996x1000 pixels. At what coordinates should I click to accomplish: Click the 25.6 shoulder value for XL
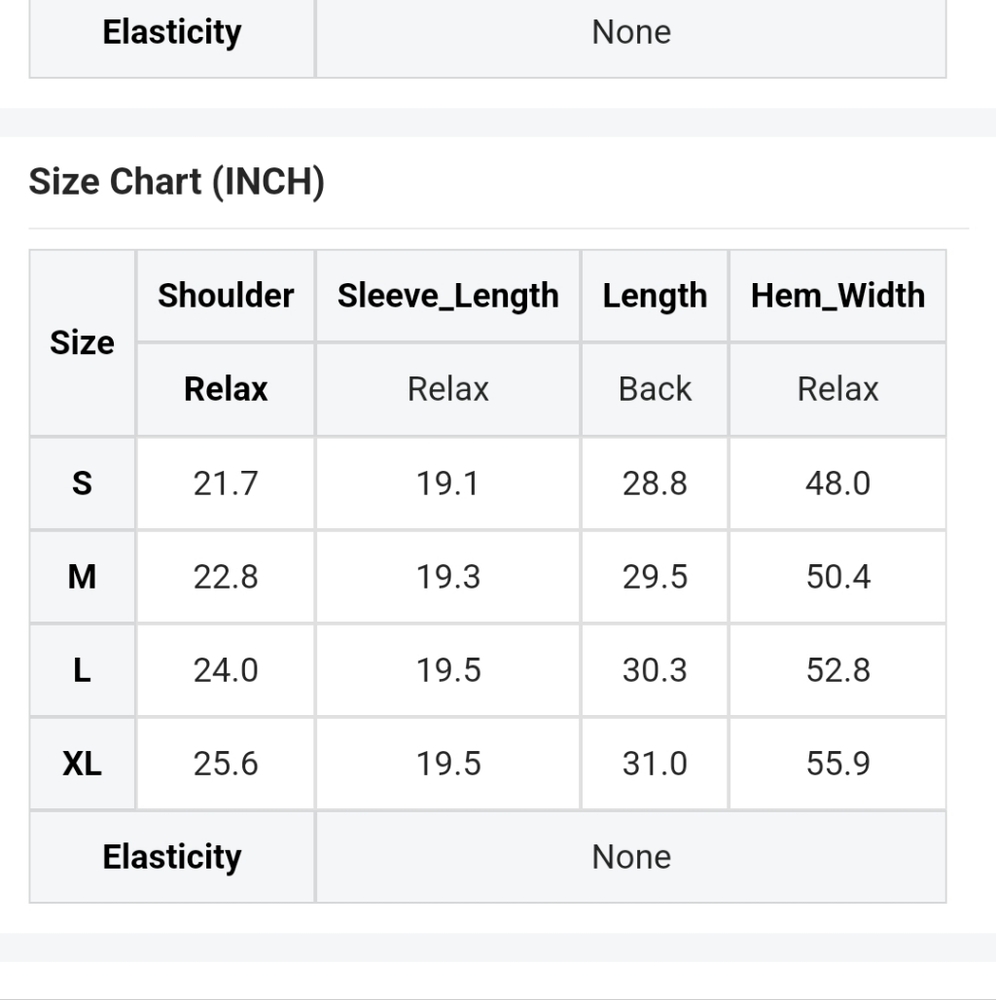[226, 763]
